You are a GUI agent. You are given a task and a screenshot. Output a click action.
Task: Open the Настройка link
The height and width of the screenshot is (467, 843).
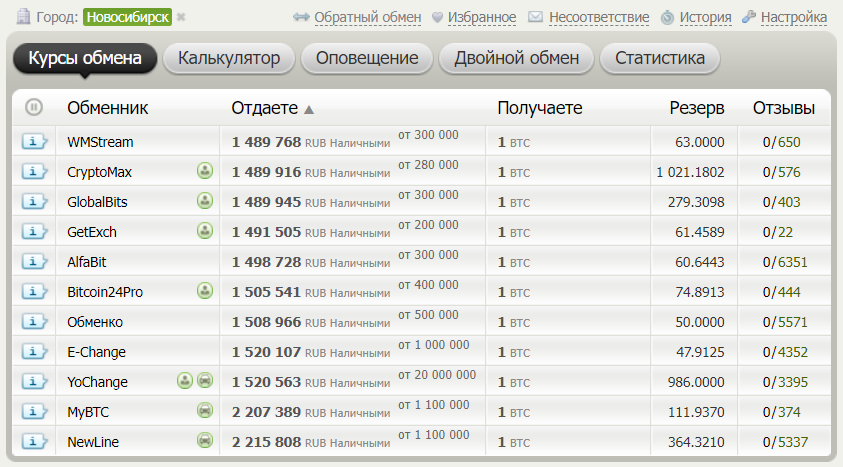[794, 18]
